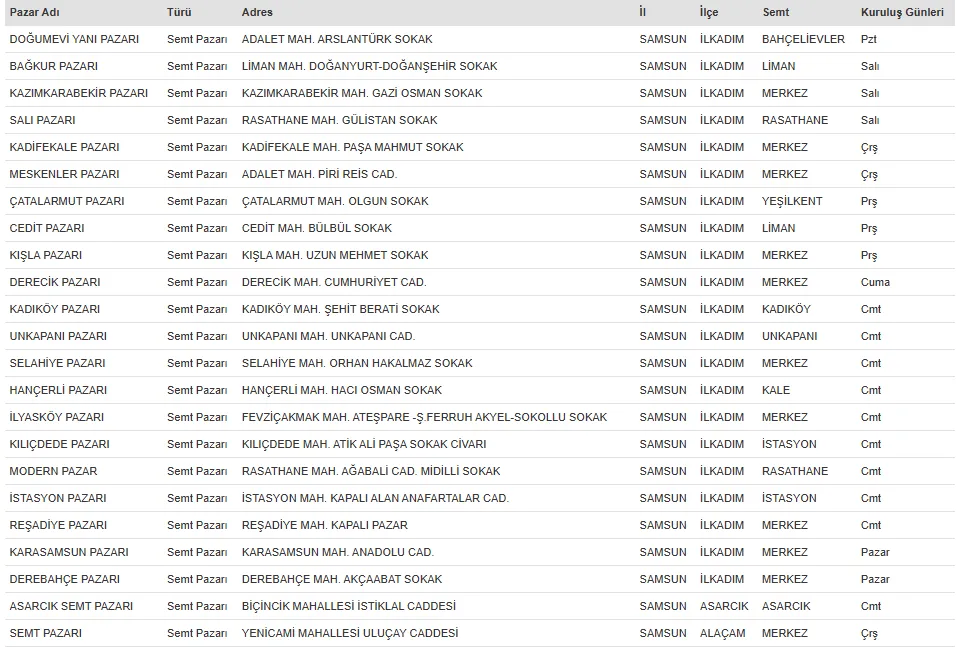Click the Semt column header

coord(776,12)
